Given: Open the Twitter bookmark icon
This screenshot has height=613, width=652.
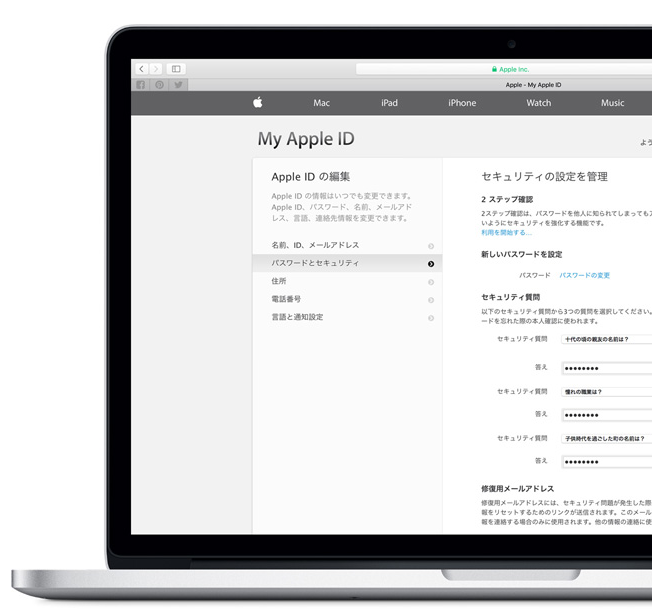Looking at the screenshot, I should pyautogui.click(x=178, y=85).
